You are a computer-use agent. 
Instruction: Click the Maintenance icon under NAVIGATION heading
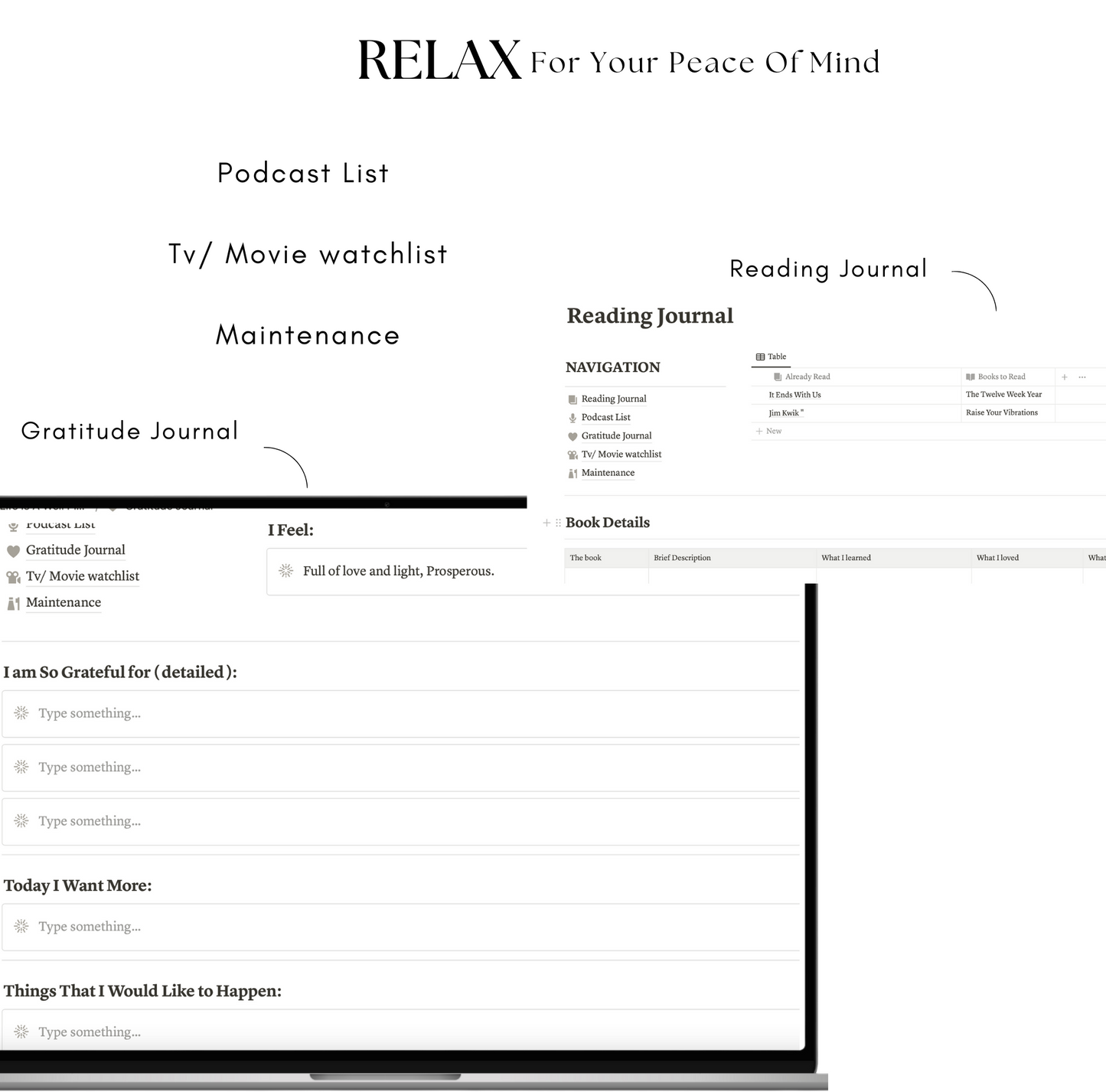pyautogui.click(x=573, y=474)
